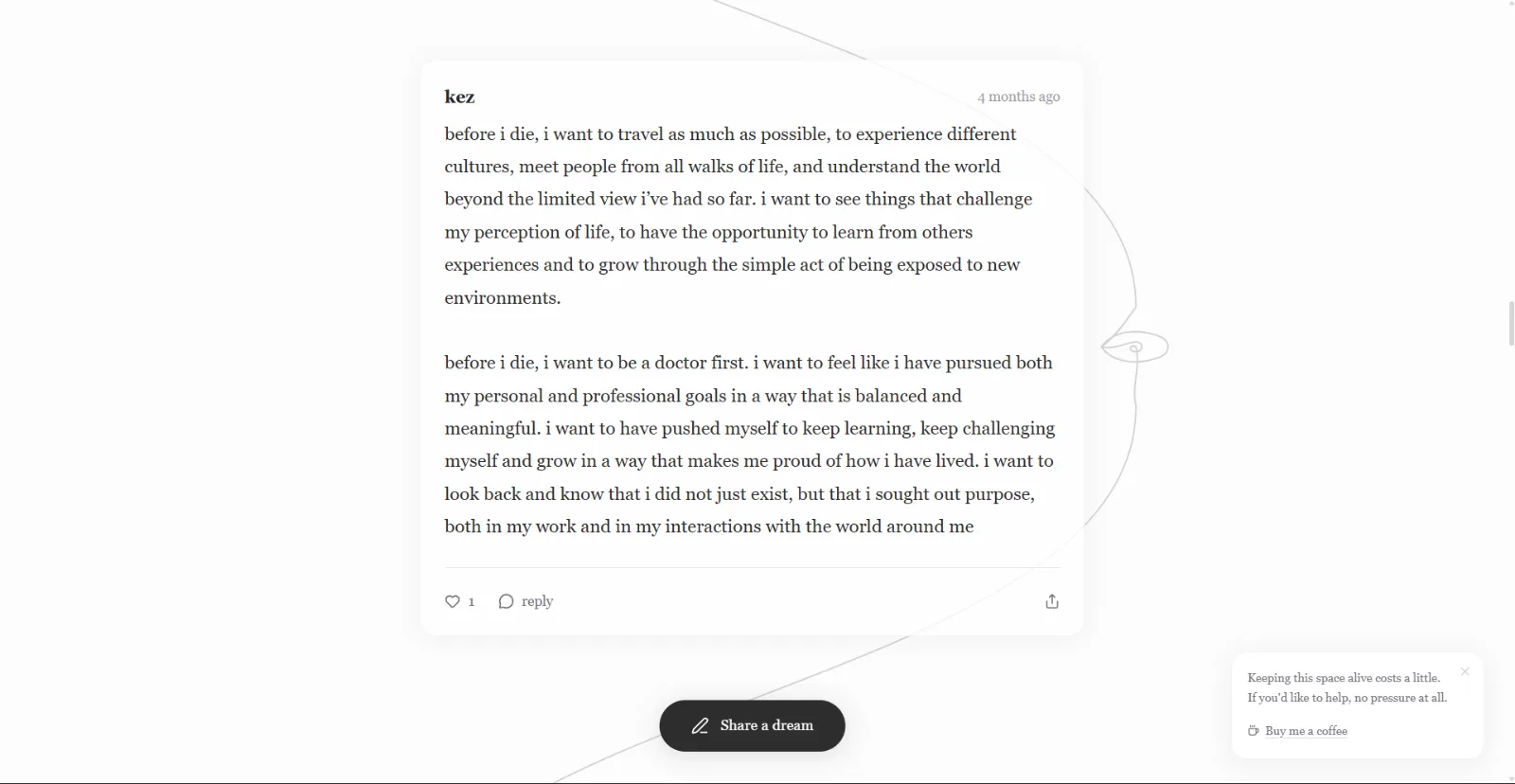Click the pencil icon in Share a dream

coord(700,726)
